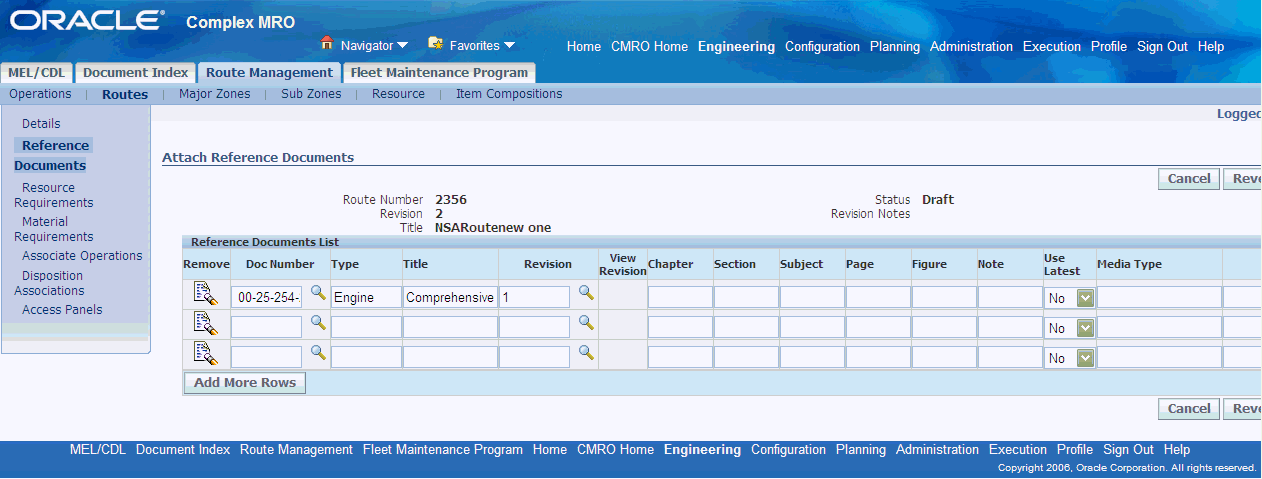Open Help from the top header
The height and width of the screenshot is (479, 1262).
(x=1211, y=47)
